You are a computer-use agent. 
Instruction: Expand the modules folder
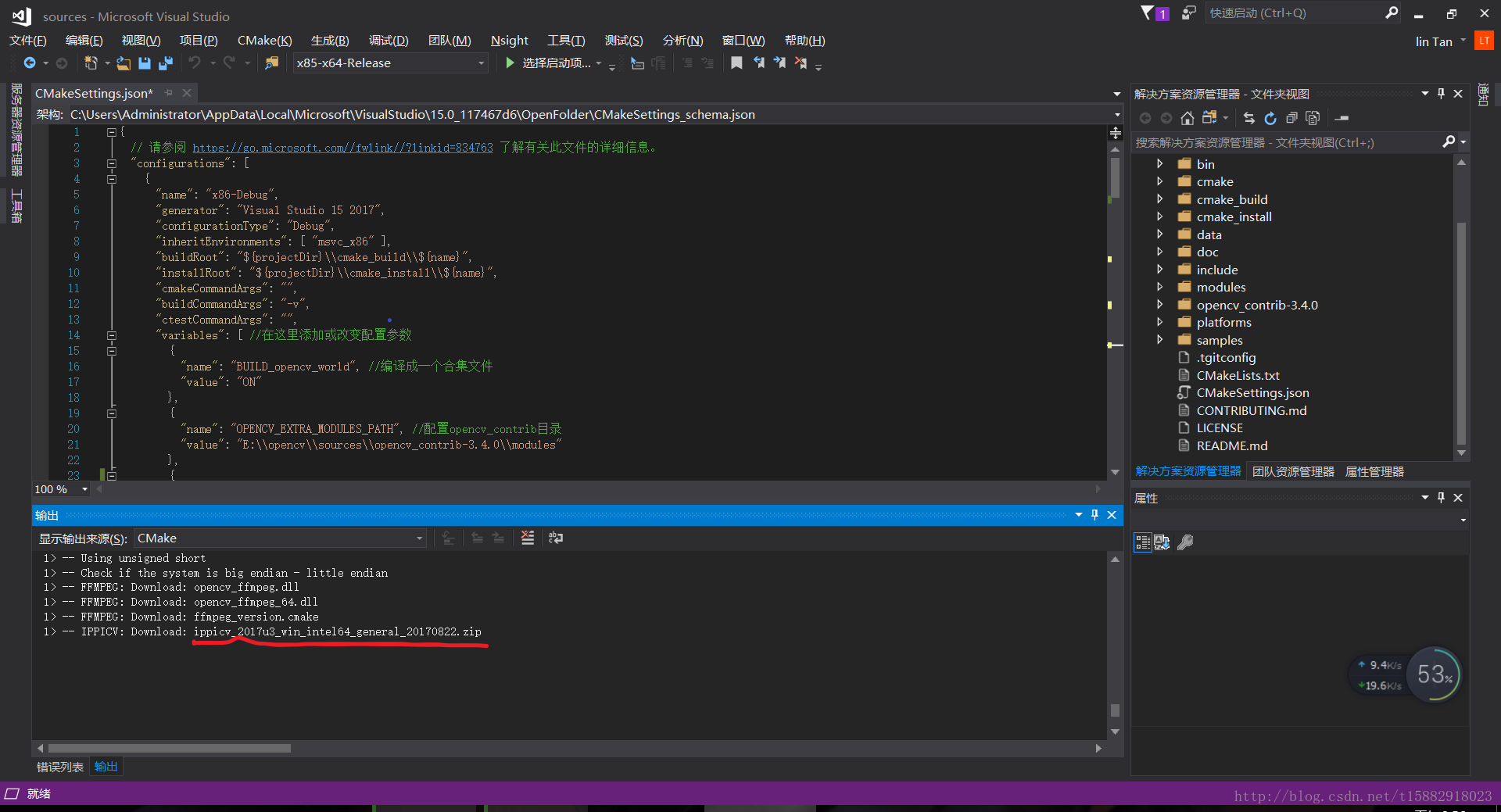tap(1160, 287)
